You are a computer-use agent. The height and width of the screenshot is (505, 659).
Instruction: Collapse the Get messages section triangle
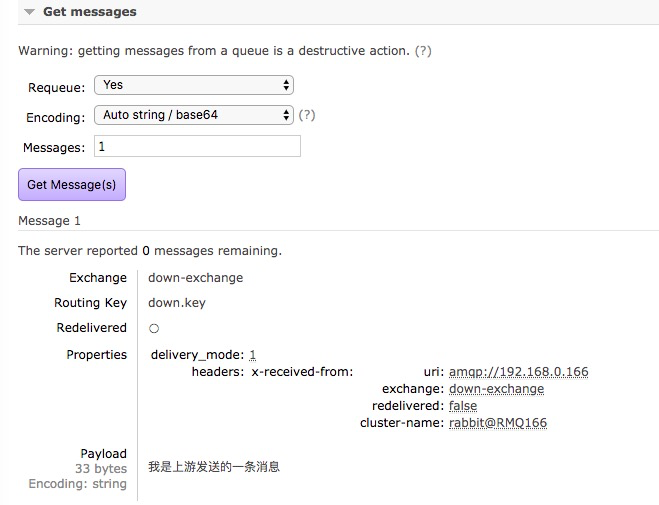pyautogui.click(x=29, y=12)
